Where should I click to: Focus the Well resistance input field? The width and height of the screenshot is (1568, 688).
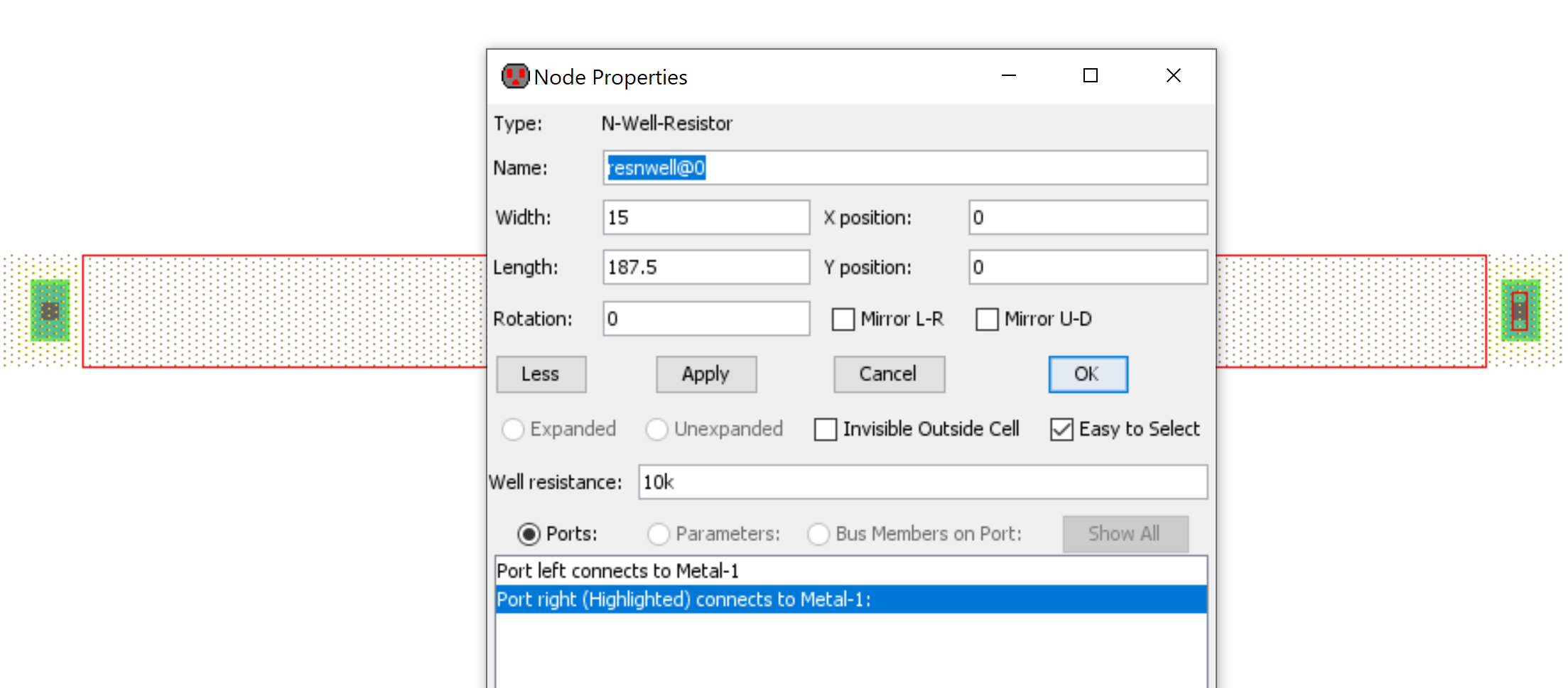tap(922, 483)
